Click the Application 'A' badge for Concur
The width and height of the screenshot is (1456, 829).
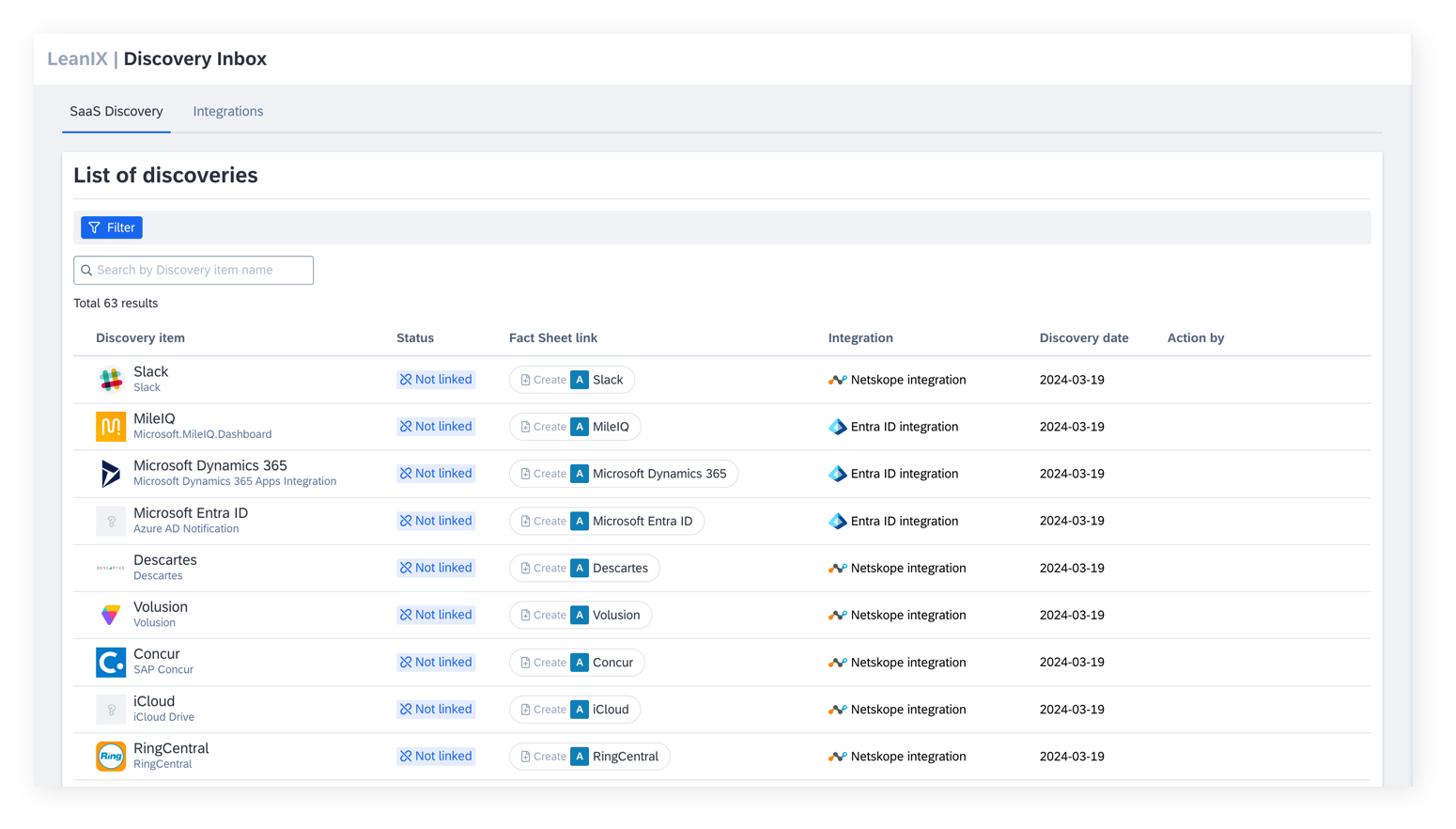coord(580,663)
